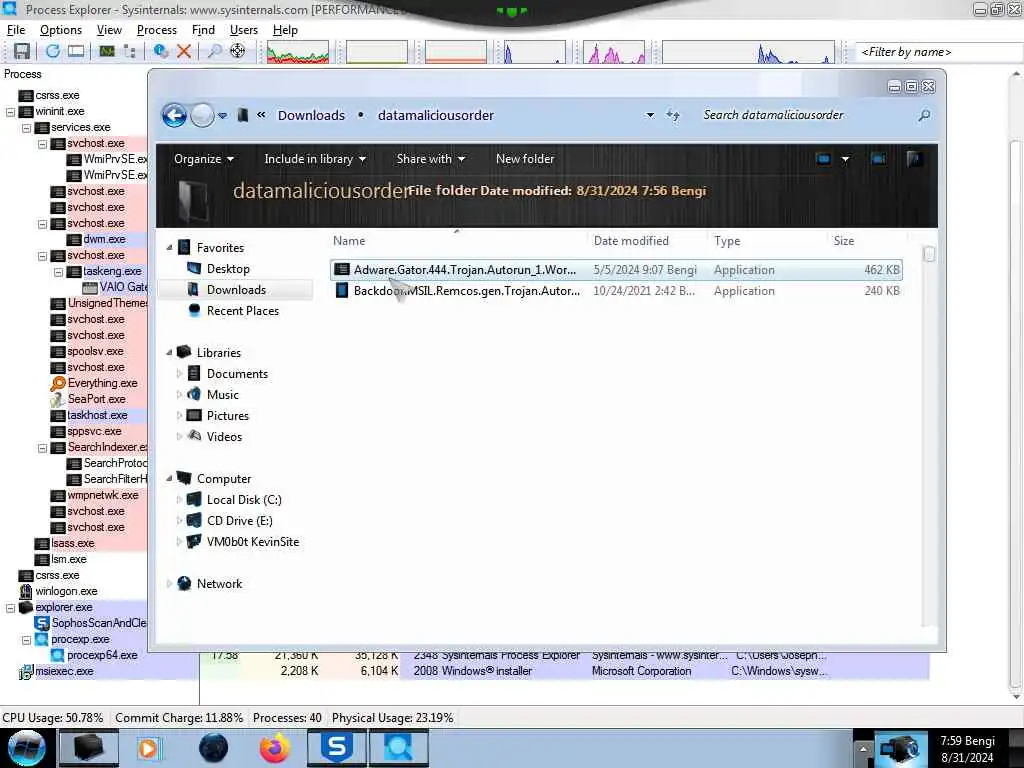Viewport: 1024px width, 768px height.
Task: Click the Save icon in Process Explorer toolbar
Action: (x=22, y=51)
